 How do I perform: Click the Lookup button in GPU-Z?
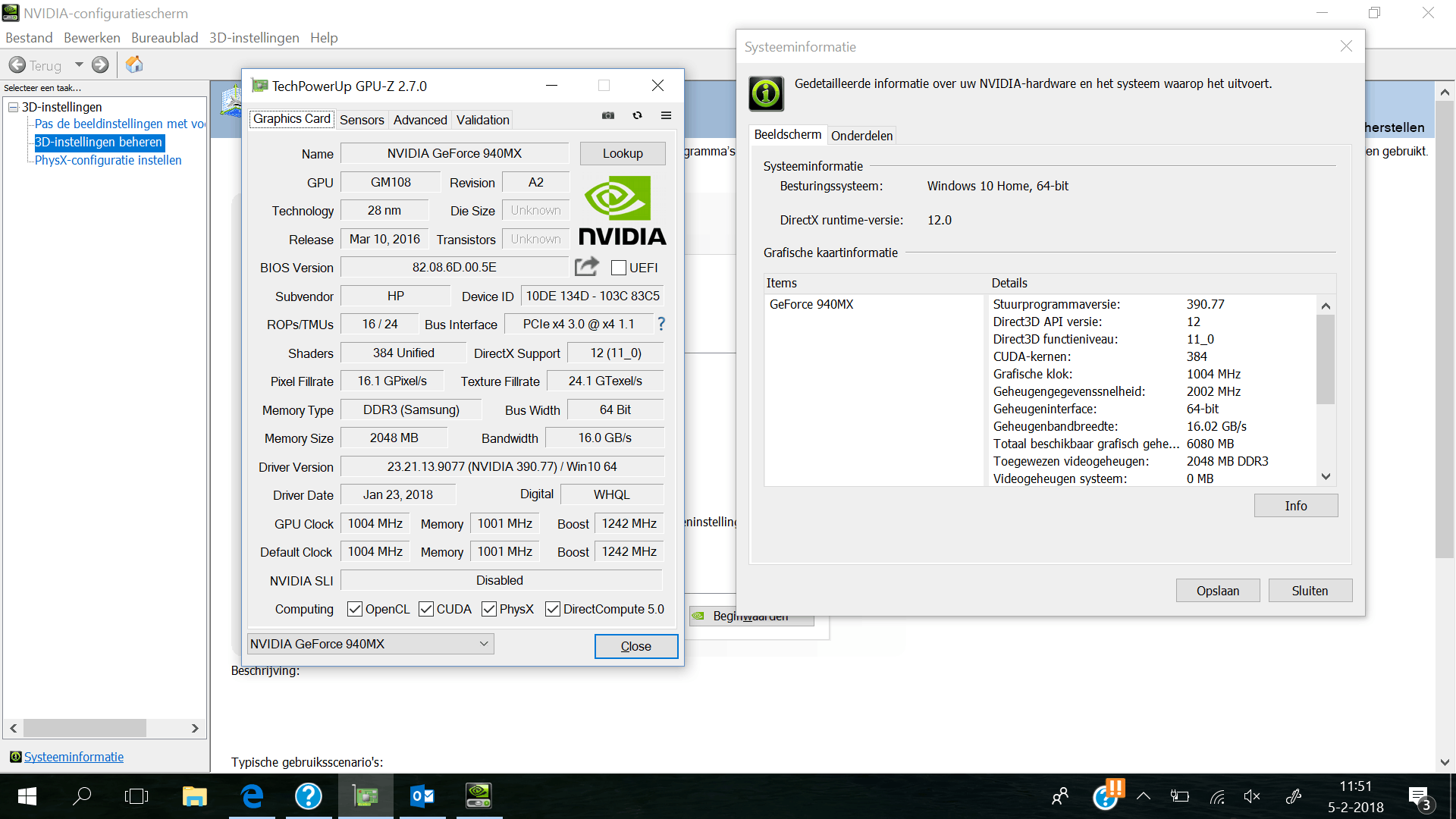tap(623, 153)
